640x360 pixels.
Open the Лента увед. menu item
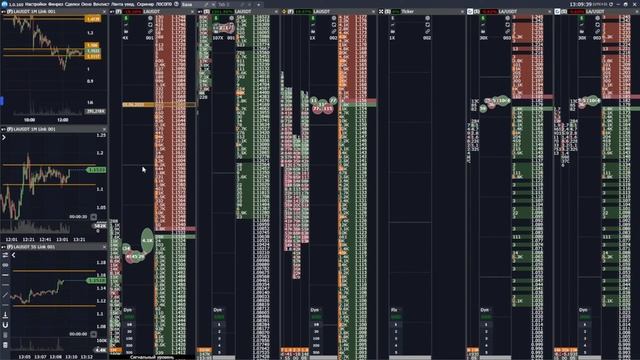click(123, 4)
